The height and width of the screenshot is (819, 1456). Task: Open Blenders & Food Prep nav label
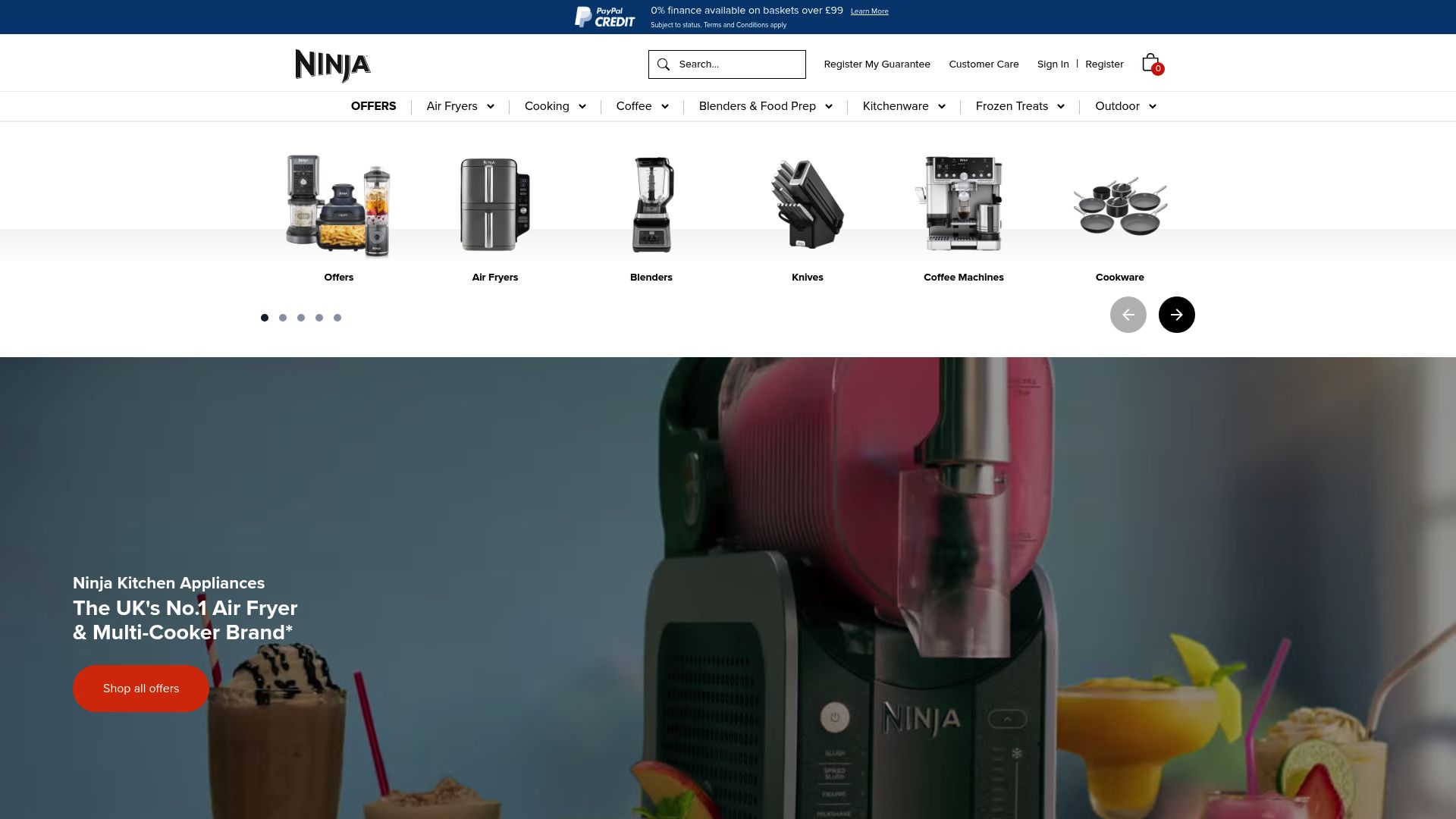pyautogui.click(x=758, y=106)
